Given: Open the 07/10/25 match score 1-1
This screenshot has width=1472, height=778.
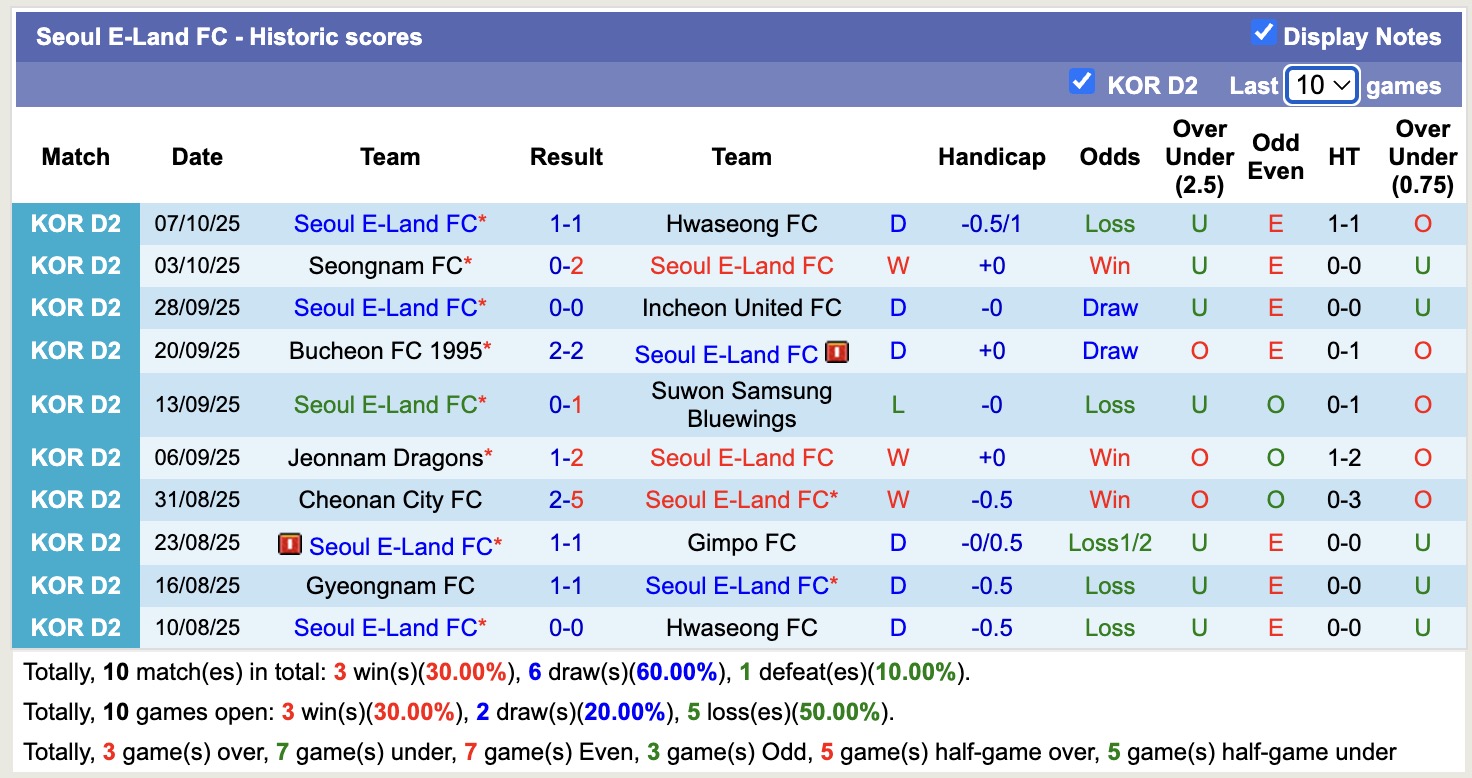Looking at the screenshot, I should 566,224.
